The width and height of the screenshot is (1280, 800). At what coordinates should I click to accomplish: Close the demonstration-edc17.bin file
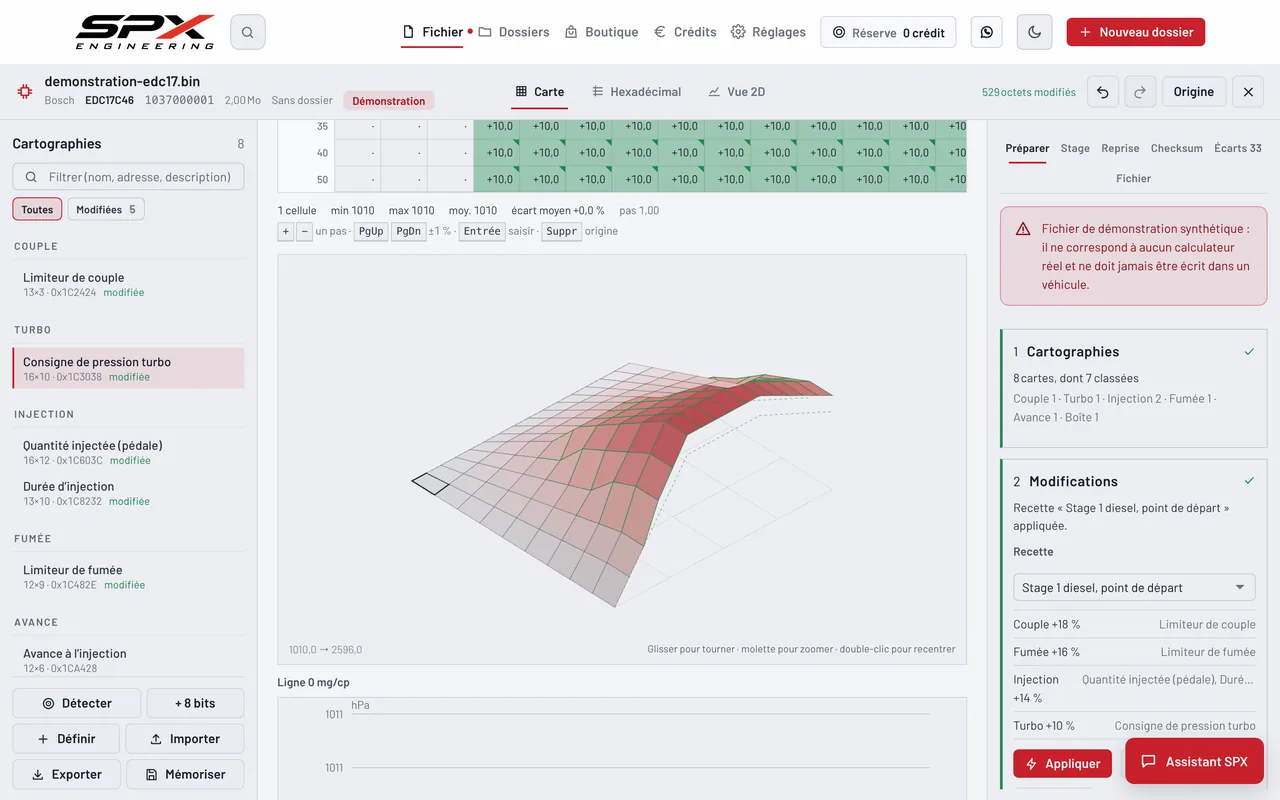coord(1248,92)
